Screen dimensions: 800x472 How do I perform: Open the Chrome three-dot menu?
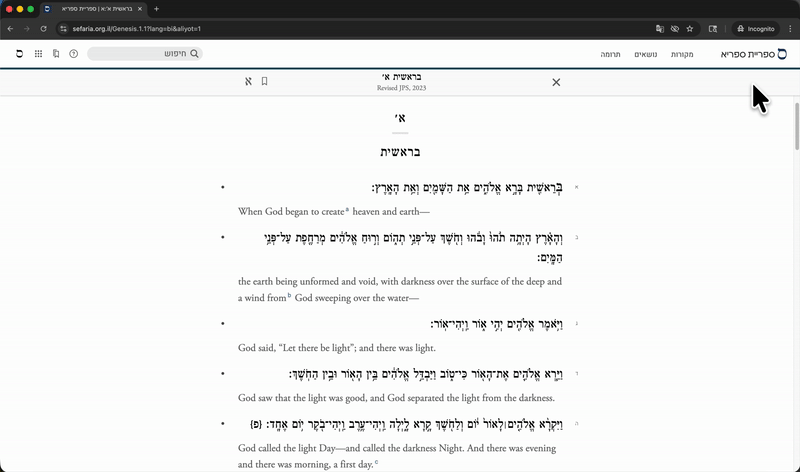(790, 28)
